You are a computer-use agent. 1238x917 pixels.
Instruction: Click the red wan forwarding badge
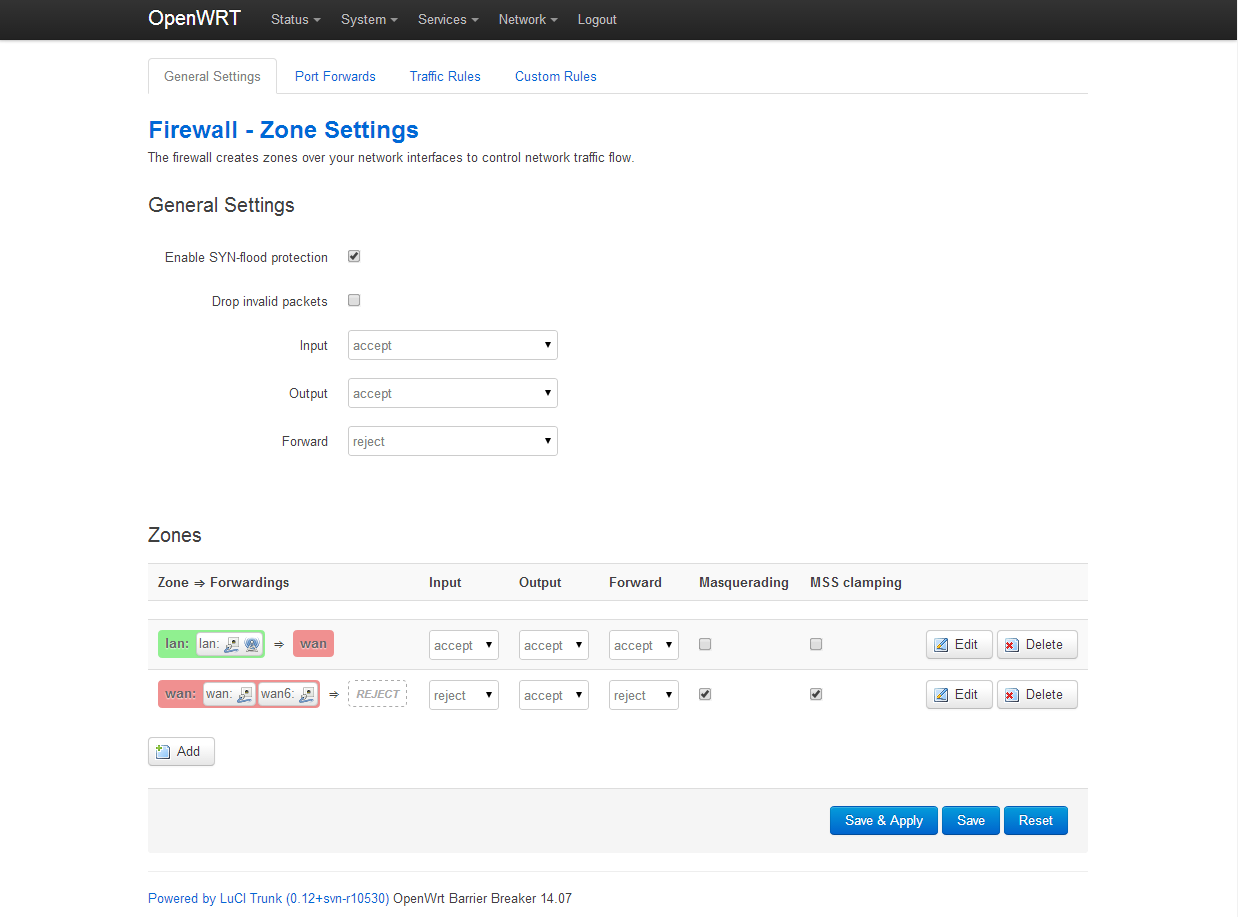tap(313, 644)
